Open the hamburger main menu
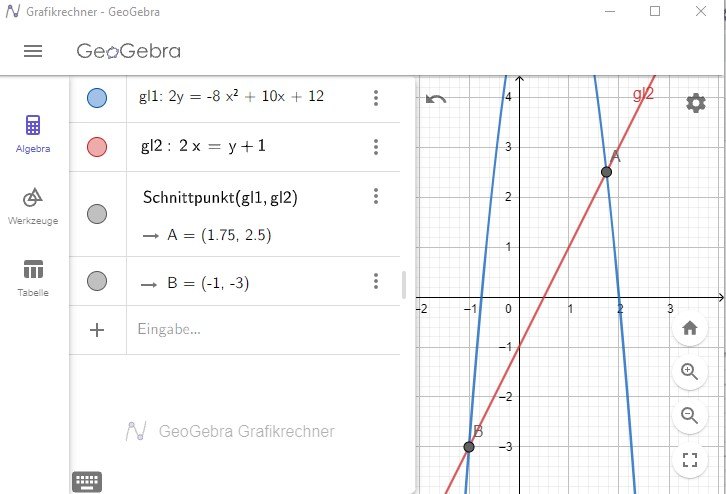 [x=33, y=51]
